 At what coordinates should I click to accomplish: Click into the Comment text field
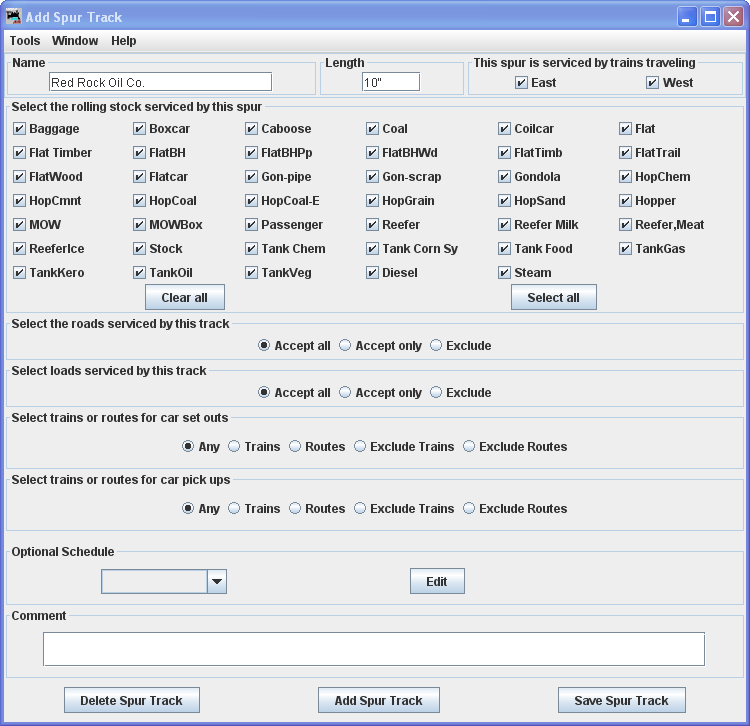(373, 649)
